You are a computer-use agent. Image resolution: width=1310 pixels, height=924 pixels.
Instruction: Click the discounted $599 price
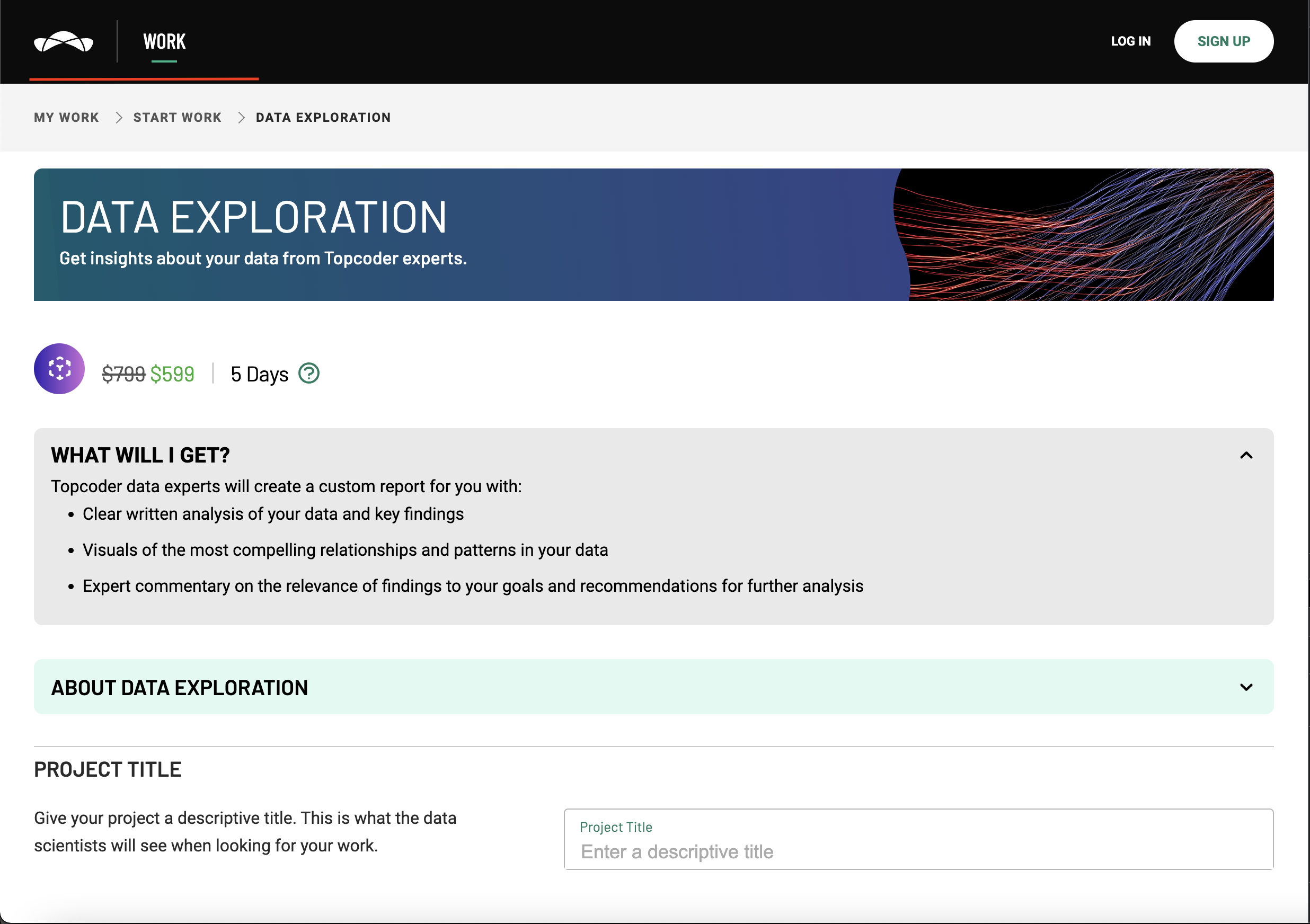[172, 374]
